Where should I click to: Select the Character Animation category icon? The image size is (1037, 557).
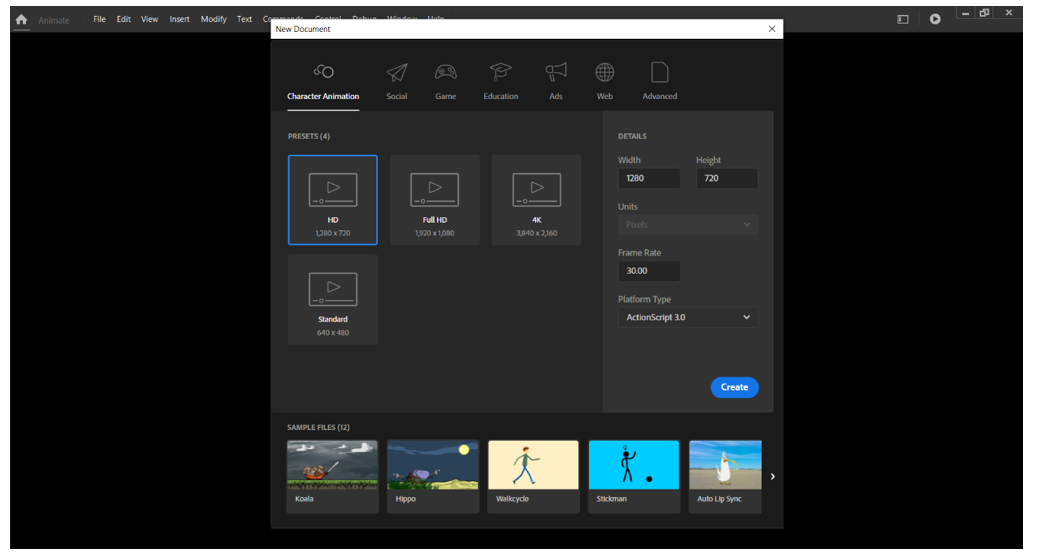(x=323, y=71)
